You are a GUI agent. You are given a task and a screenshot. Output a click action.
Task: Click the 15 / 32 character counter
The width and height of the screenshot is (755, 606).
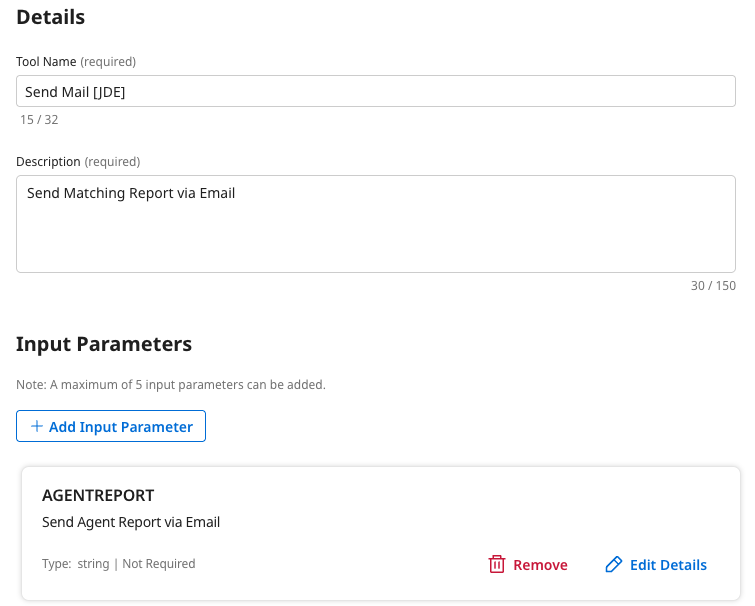[x=39, y=120]
